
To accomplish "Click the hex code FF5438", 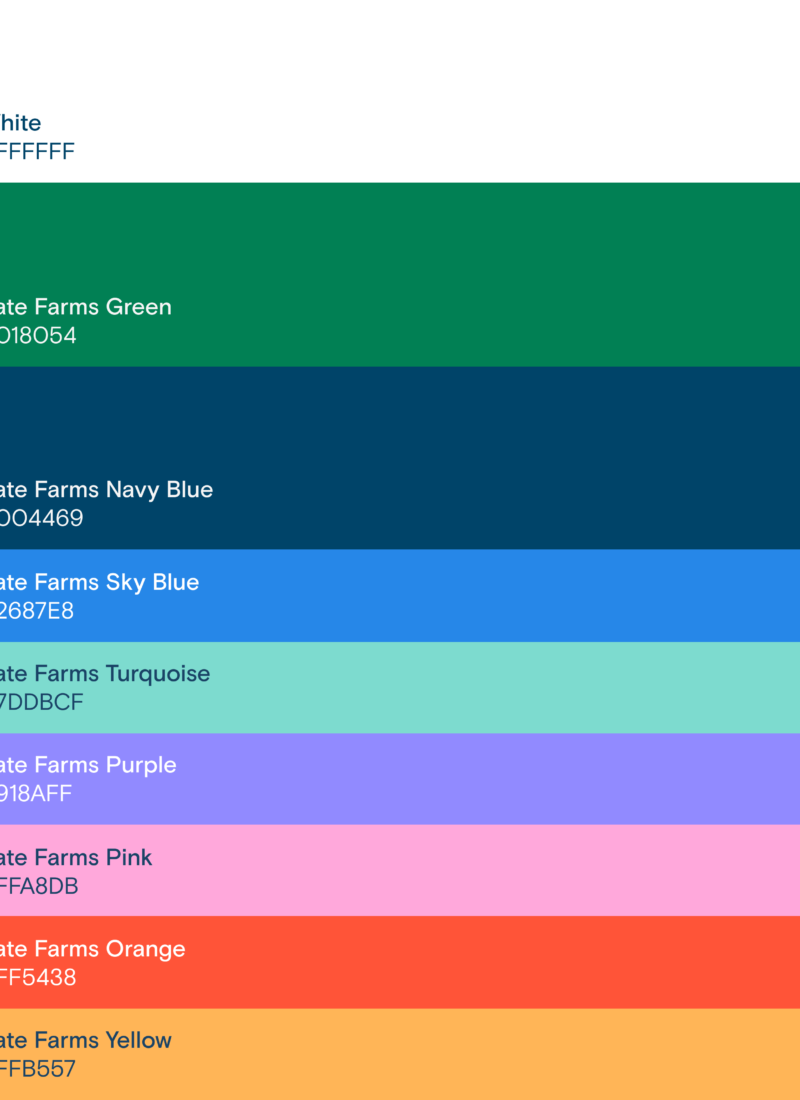I will 38,977.
